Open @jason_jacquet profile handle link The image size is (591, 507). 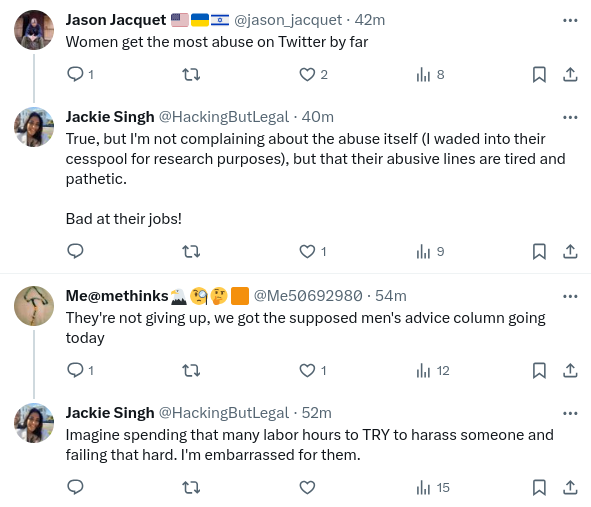(288, 20)
